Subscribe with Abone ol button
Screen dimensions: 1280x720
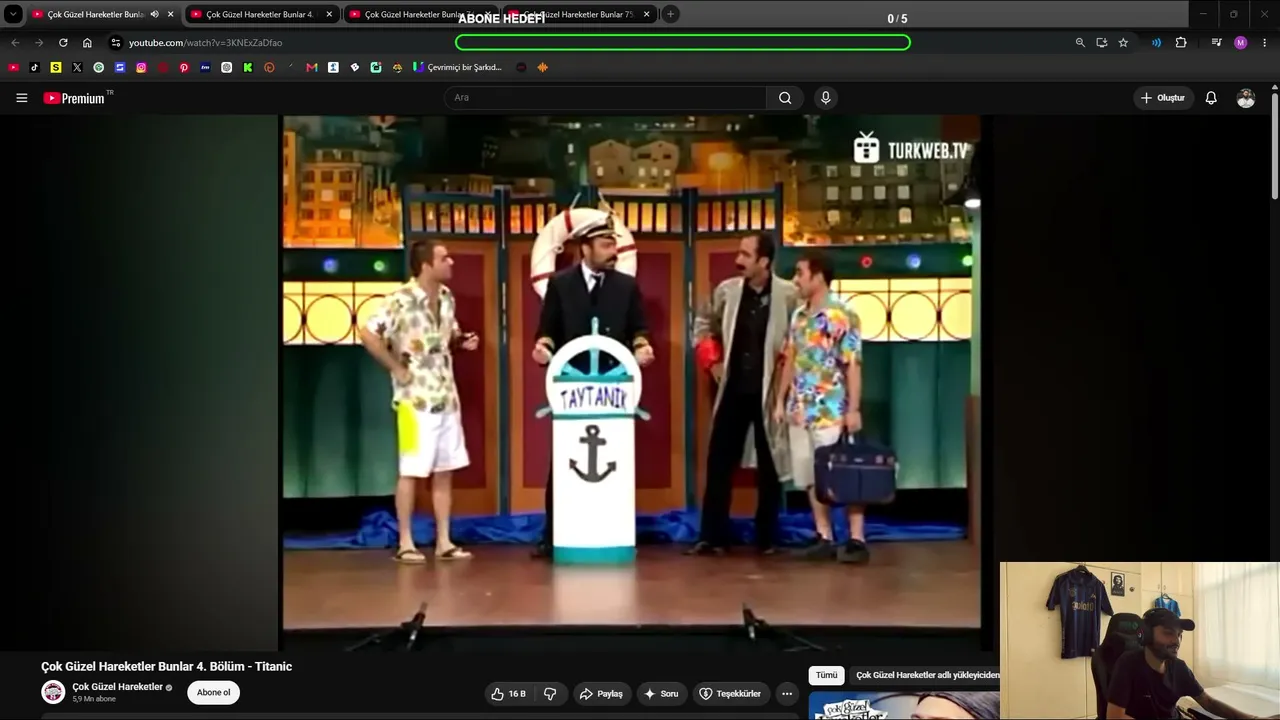(x=213, y=693)
